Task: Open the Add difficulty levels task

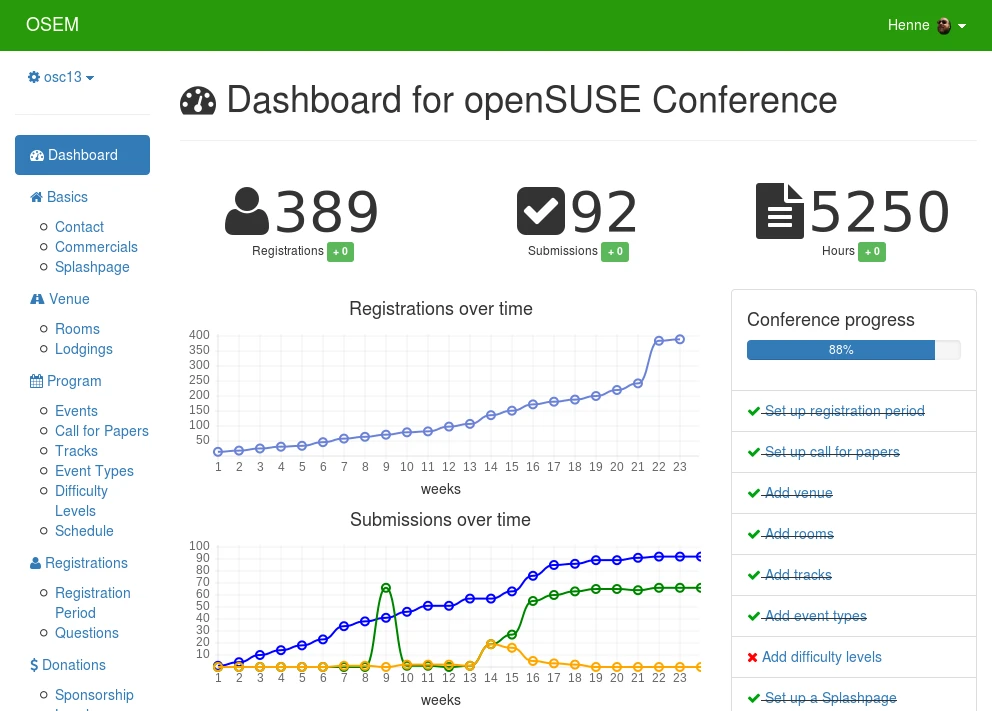Action: [x=821, y=657]
